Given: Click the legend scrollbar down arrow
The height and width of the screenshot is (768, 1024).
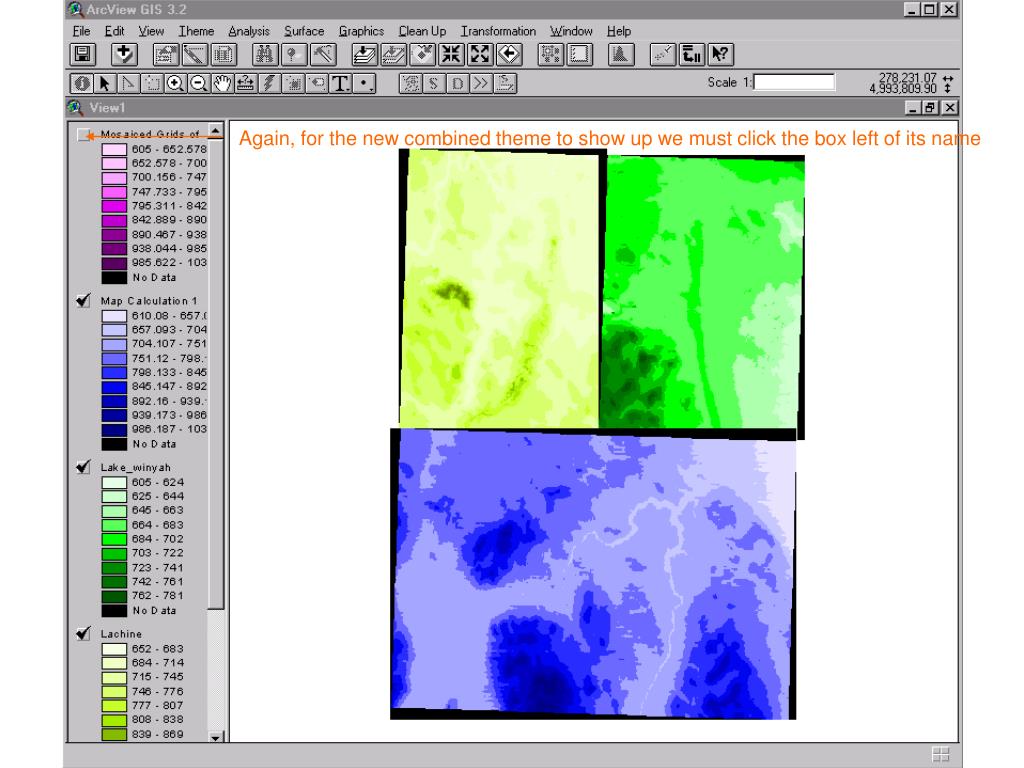Looking at the screenshot, I should (x=216, y=737).
